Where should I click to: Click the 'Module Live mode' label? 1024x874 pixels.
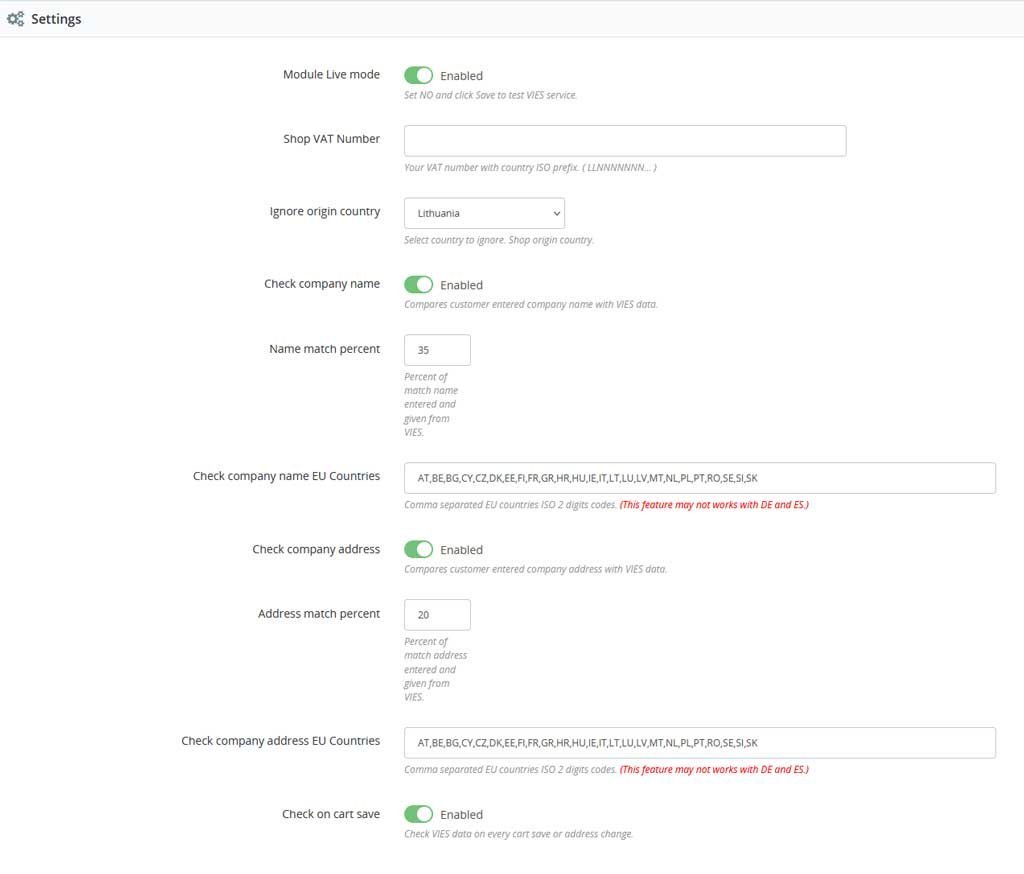(331, 74)
